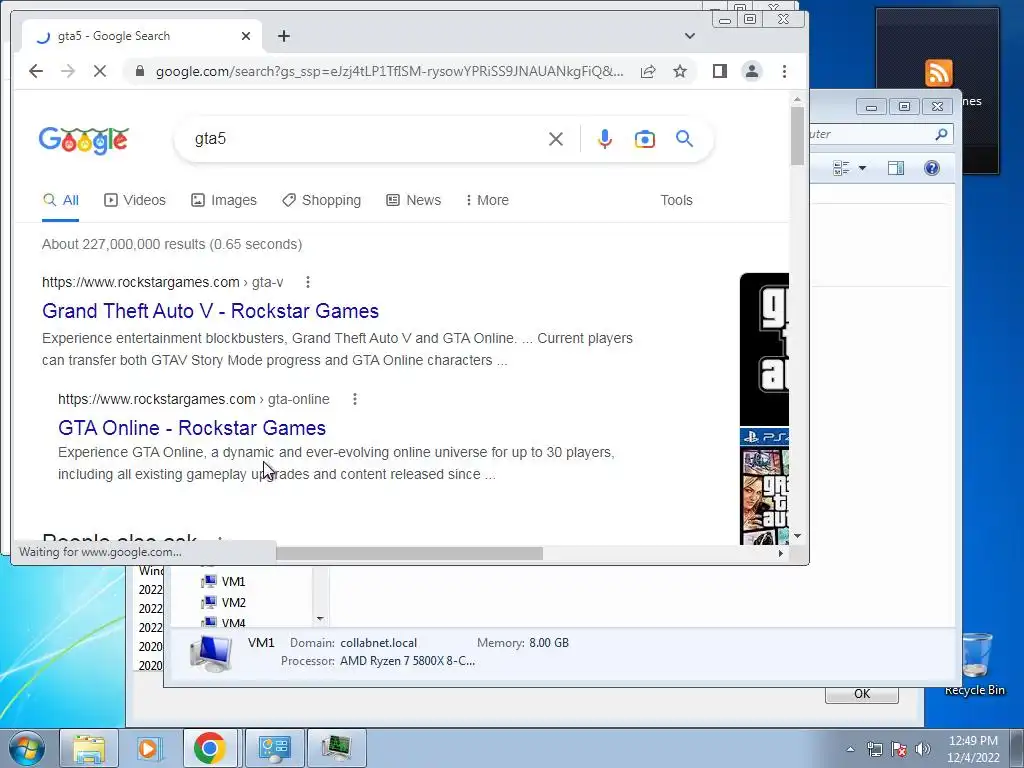
Task: Click the Grand Theft Auto cover thumbnail
Action: click(x=764, y=349)
